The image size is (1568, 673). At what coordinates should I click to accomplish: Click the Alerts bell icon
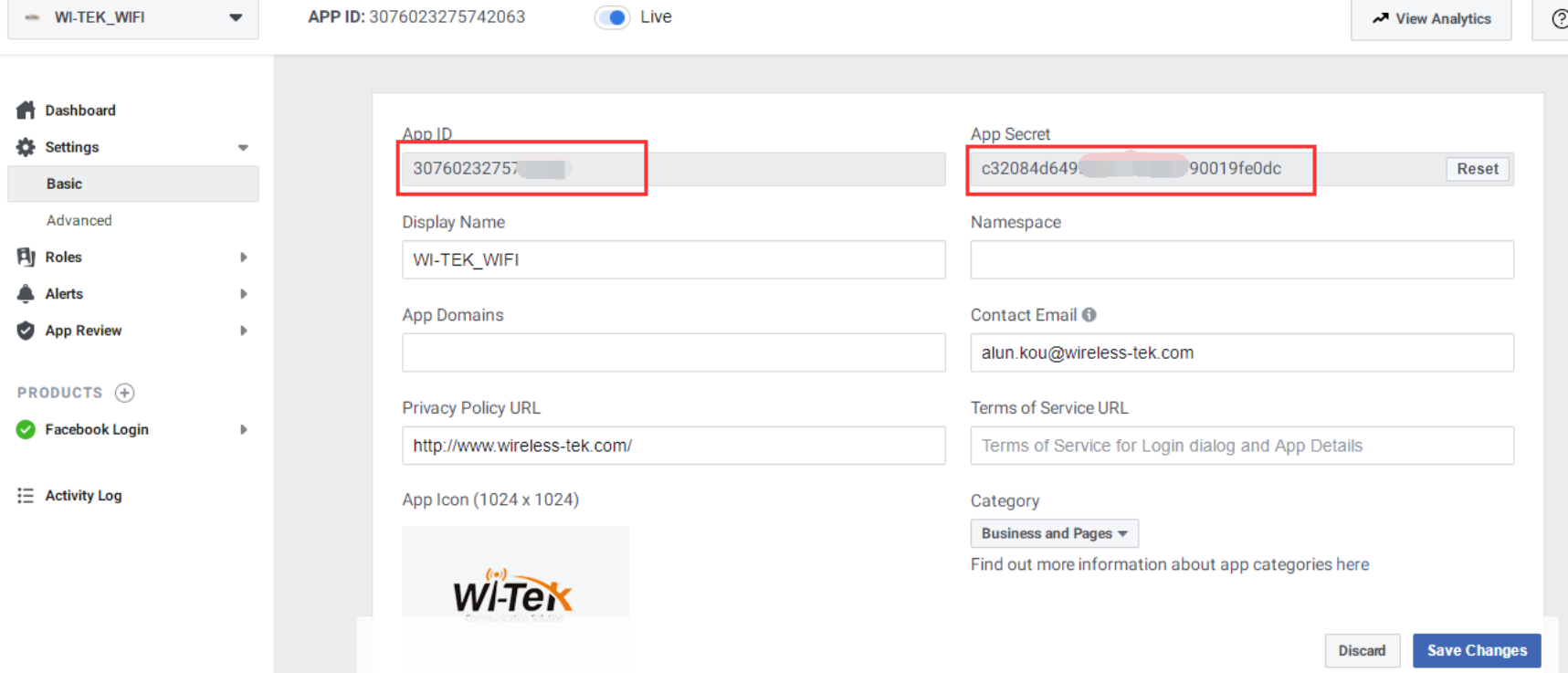tap(26, 294)
